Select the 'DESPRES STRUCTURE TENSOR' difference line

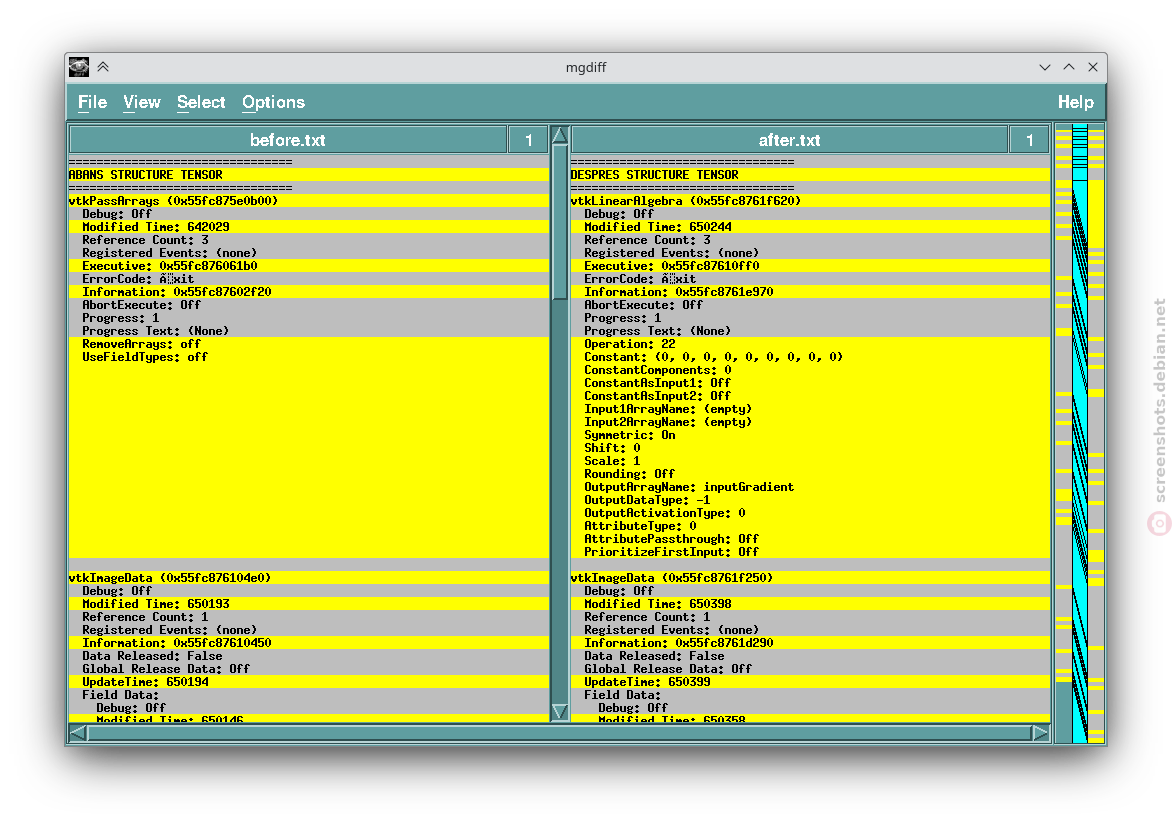point(810,175)
